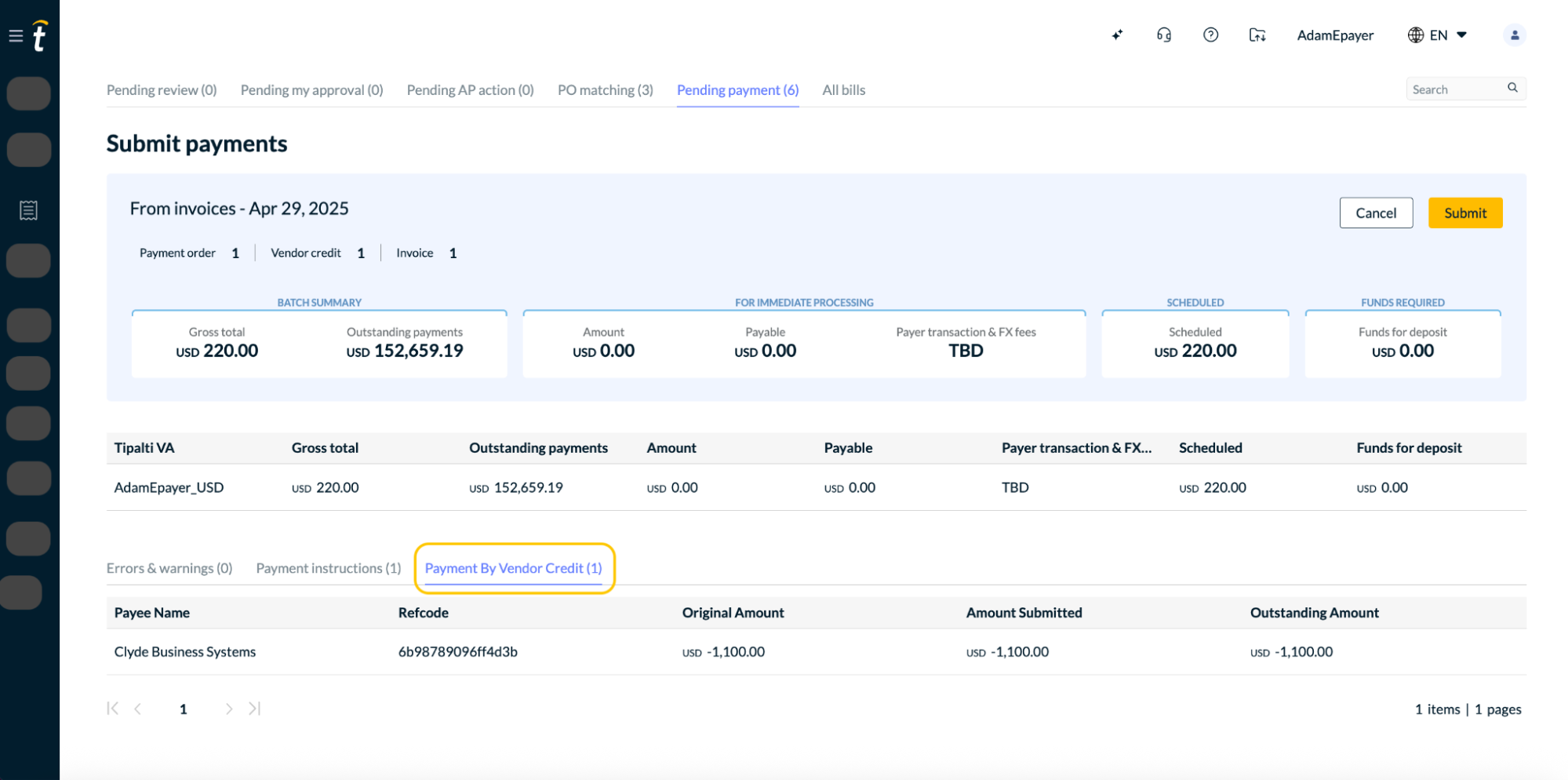Click the AdamEpayer_USD row name
1568x780 pixels.
click(169, 487)
